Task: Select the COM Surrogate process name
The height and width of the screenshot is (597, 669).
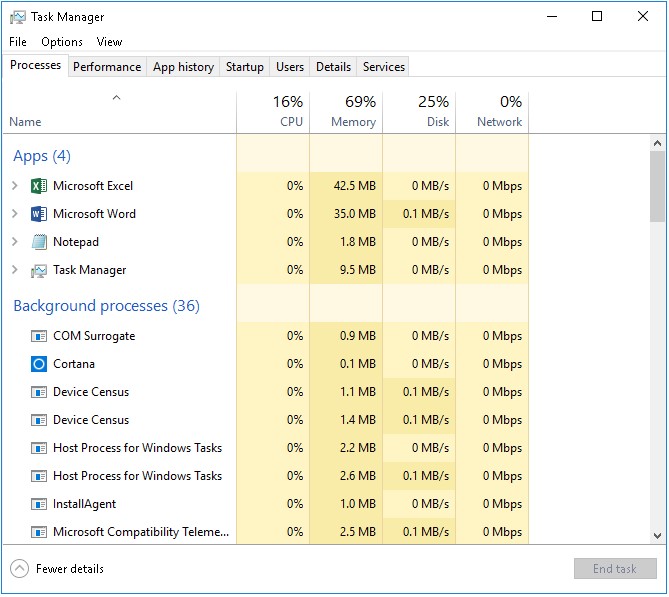Action: (x=94, y=336)
